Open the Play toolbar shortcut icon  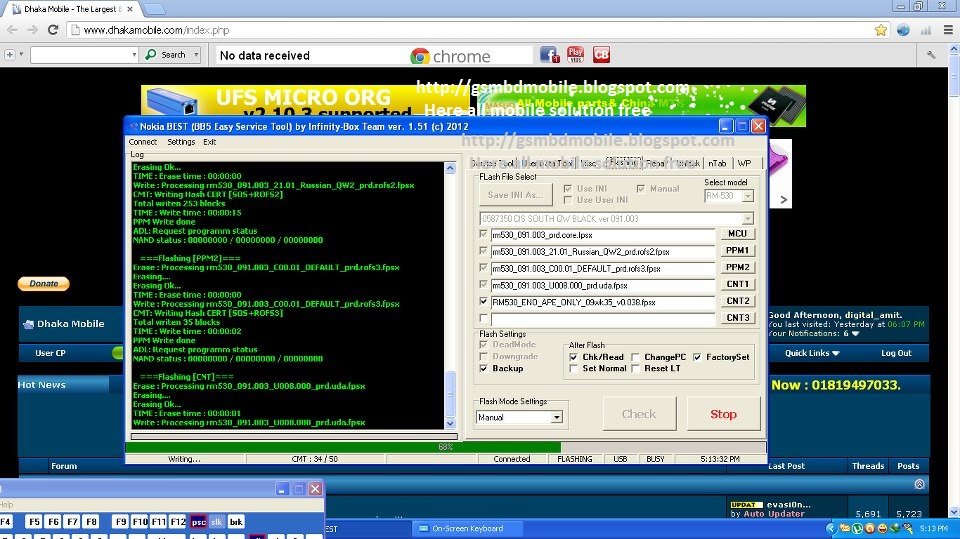[x=576, y=55]
